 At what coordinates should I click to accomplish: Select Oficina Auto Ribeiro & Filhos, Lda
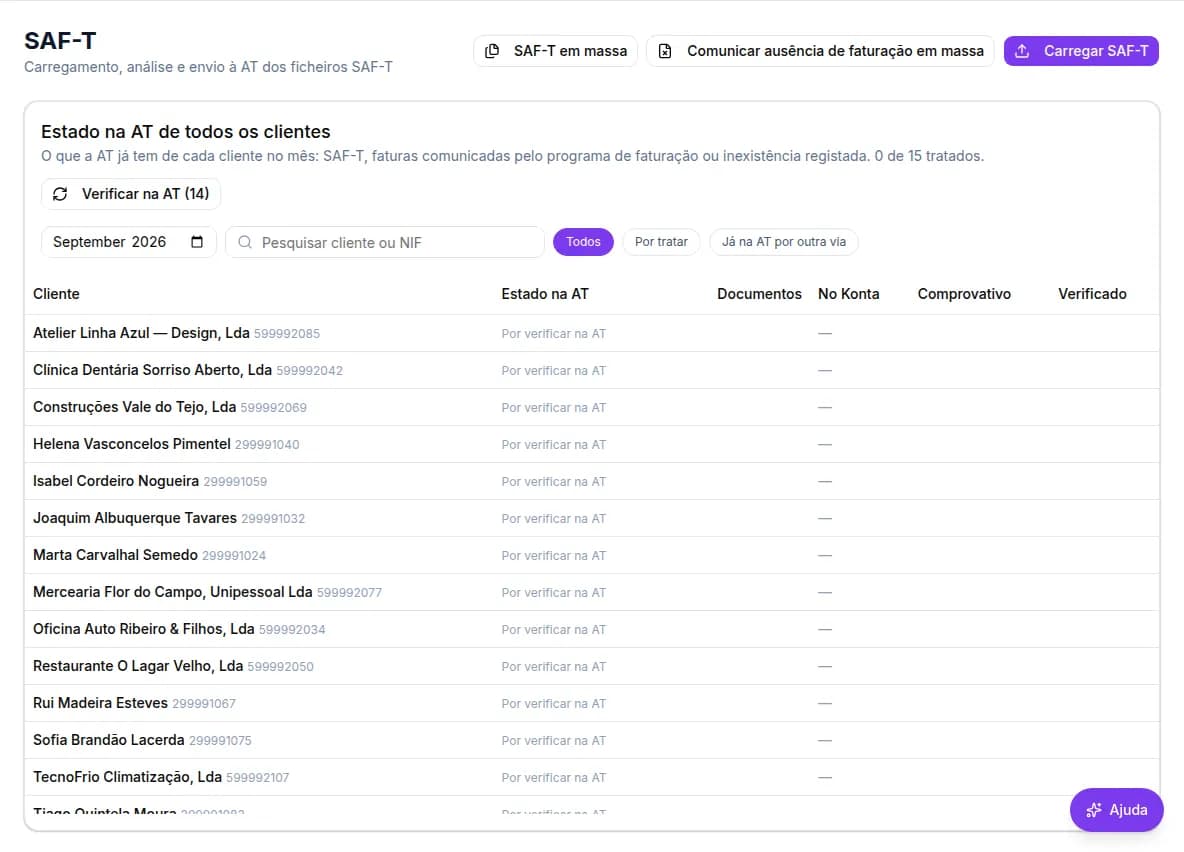[143, 629]
